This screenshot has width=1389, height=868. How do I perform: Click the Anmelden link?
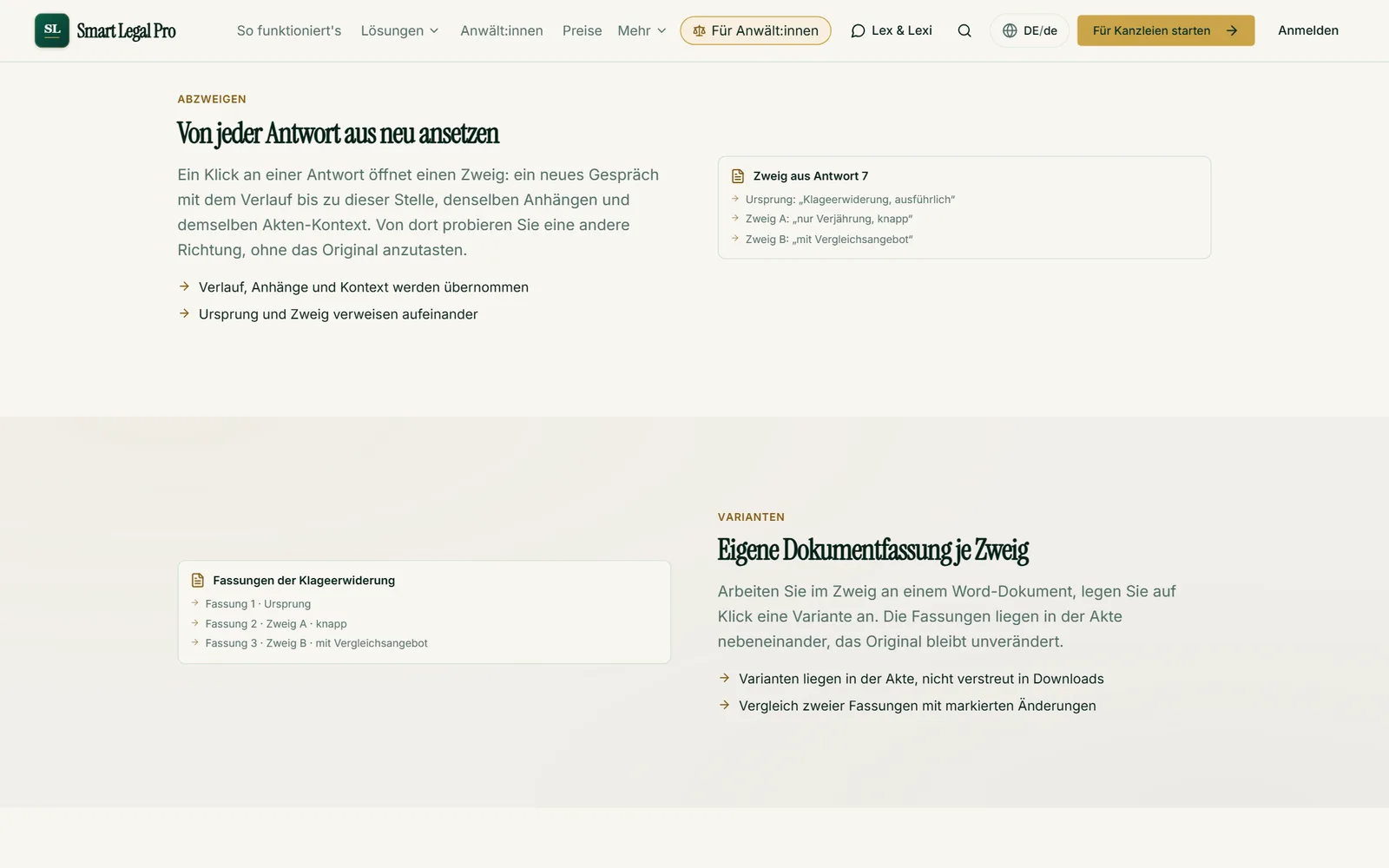pyautogui.click(x=1308, y=30)
